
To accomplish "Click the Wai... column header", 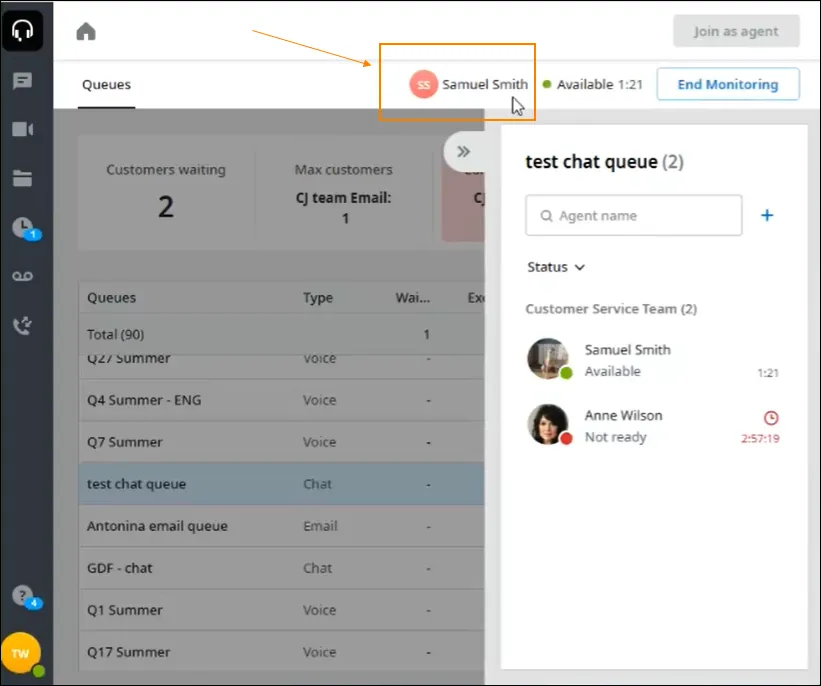I will coord(413,298).
